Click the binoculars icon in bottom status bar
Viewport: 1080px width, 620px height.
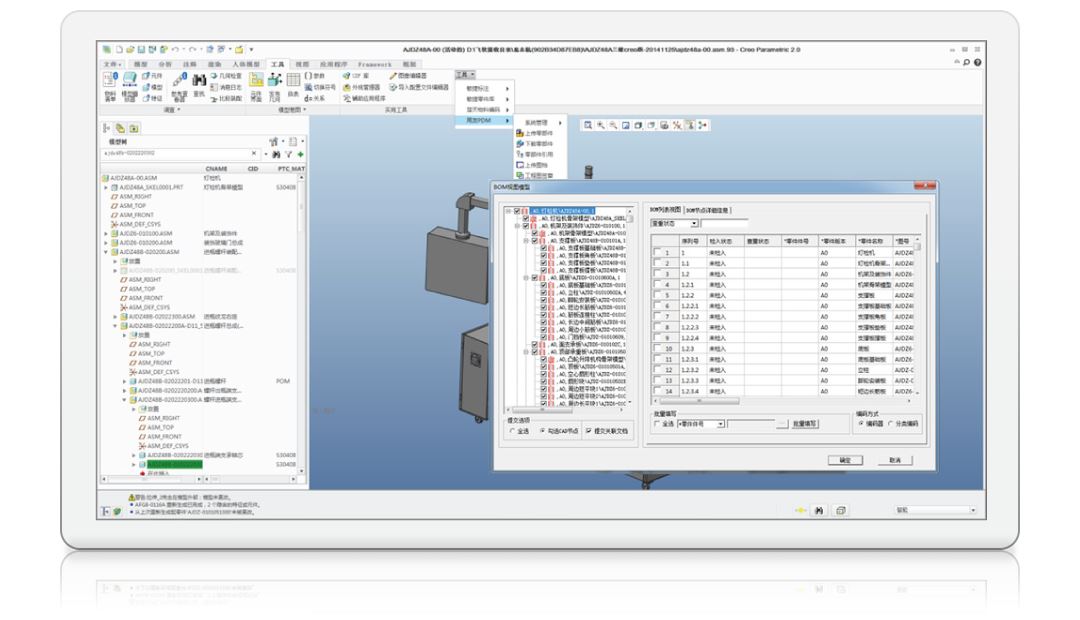[819, 510]
